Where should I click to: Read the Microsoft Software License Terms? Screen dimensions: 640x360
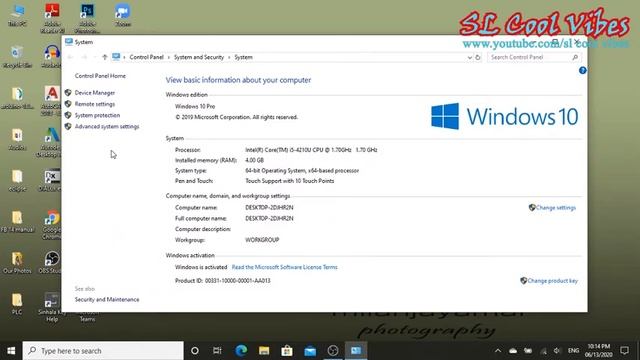[x=284, y=267]
